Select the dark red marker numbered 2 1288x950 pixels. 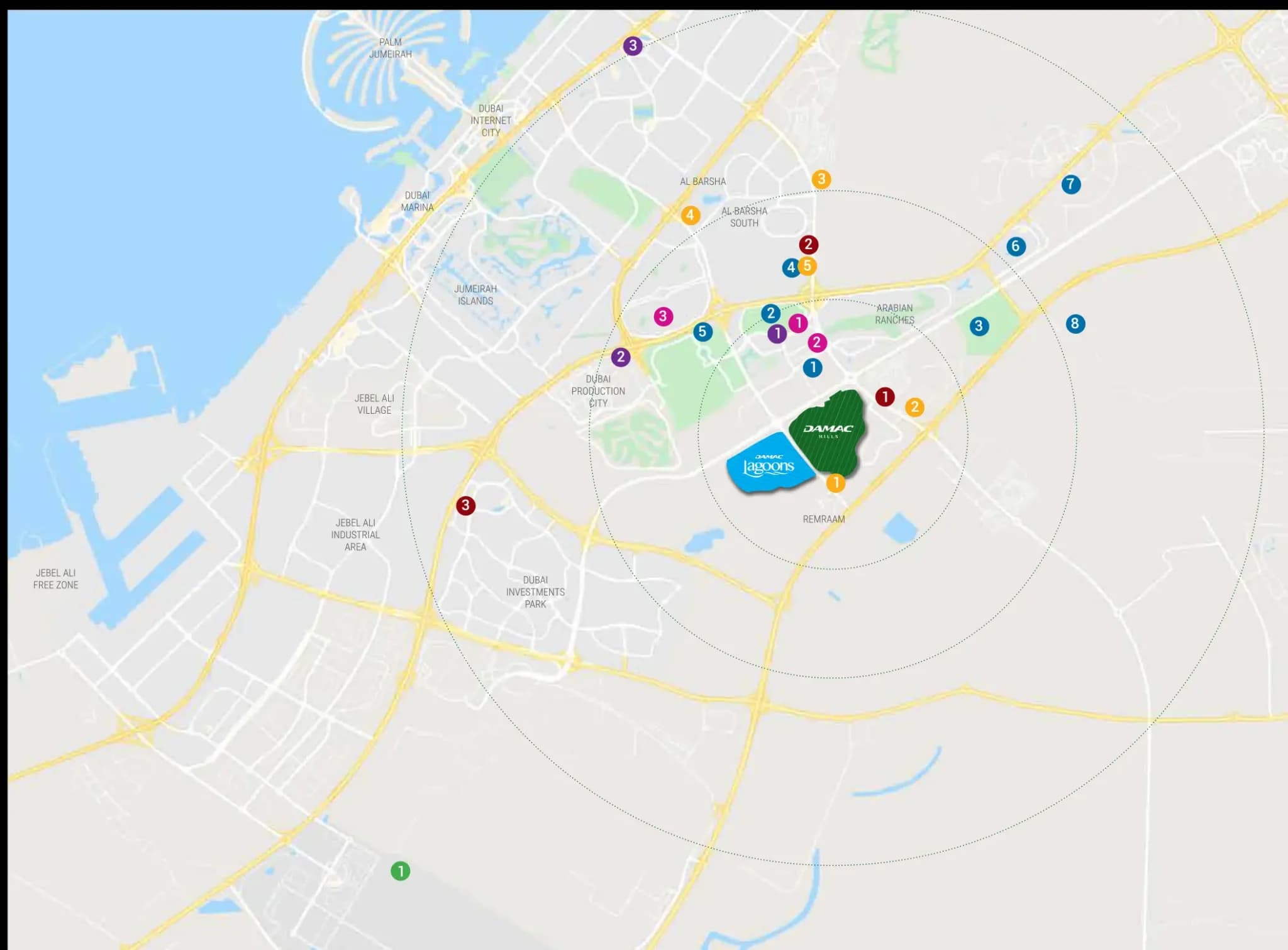point(809,244)
